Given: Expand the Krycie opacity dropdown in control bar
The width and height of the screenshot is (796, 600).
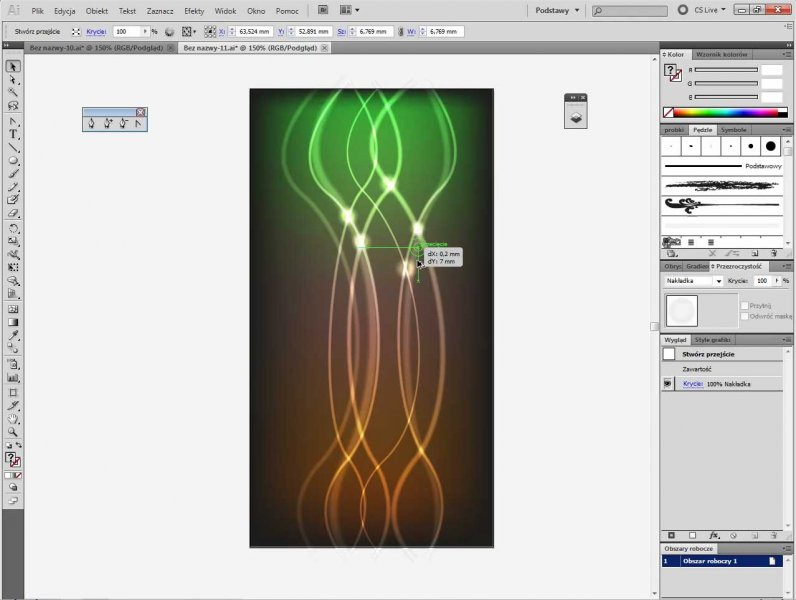Looking at the screenshot, I should (x=145, y=32).
